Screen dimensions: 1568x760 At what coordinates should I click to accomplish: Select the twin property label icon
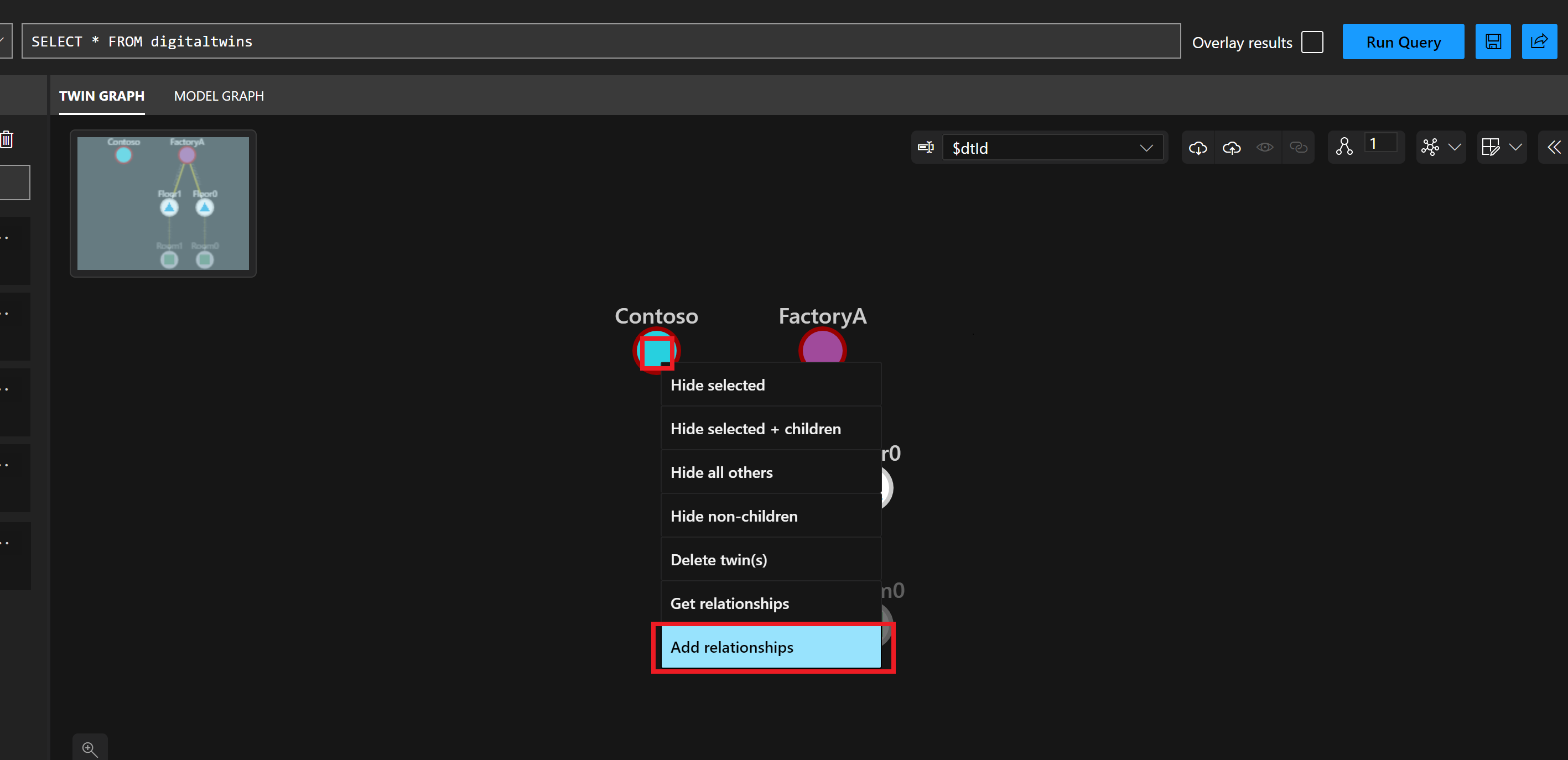(926, 147)
